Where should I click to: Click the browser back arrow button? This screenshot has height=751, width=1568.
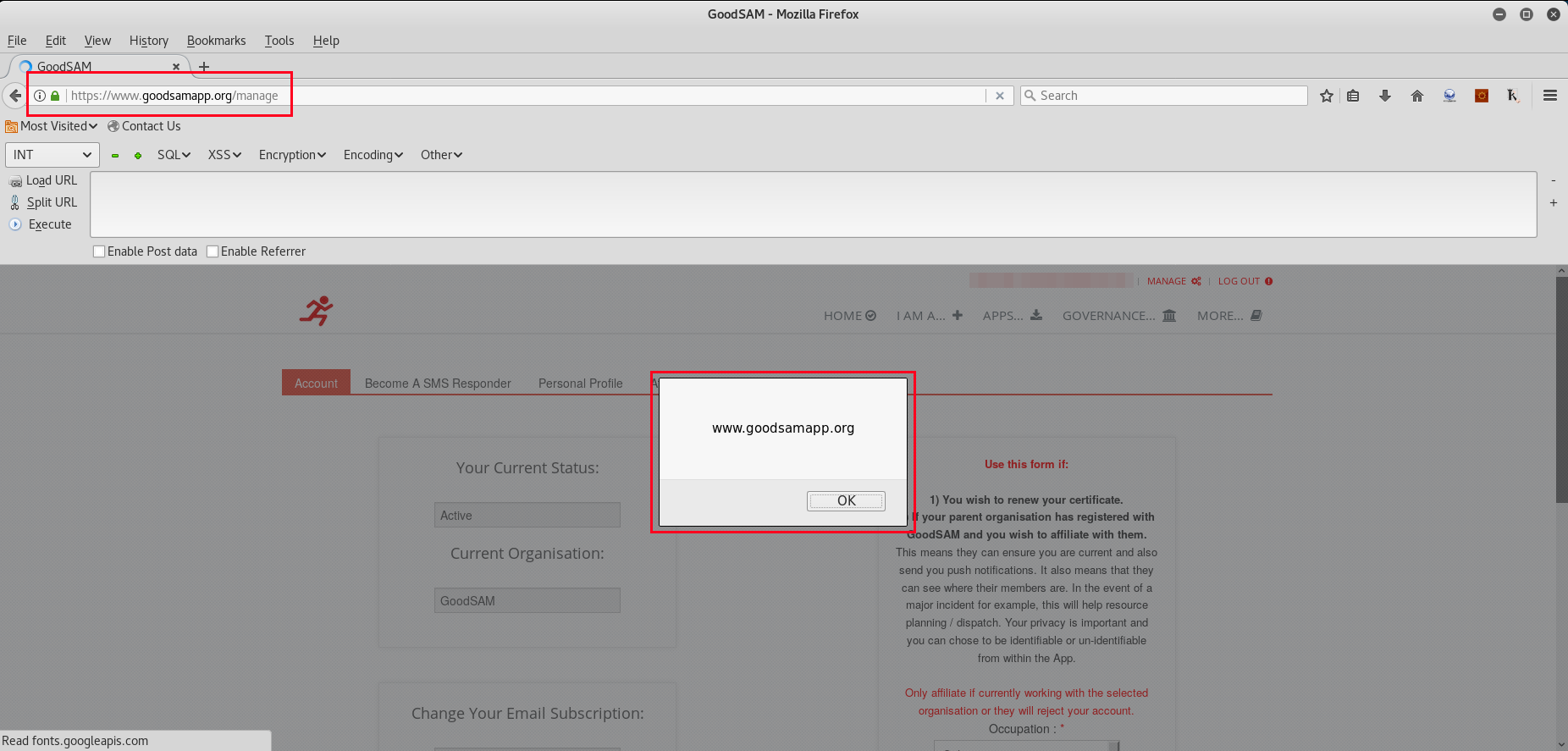pos(14,96)
